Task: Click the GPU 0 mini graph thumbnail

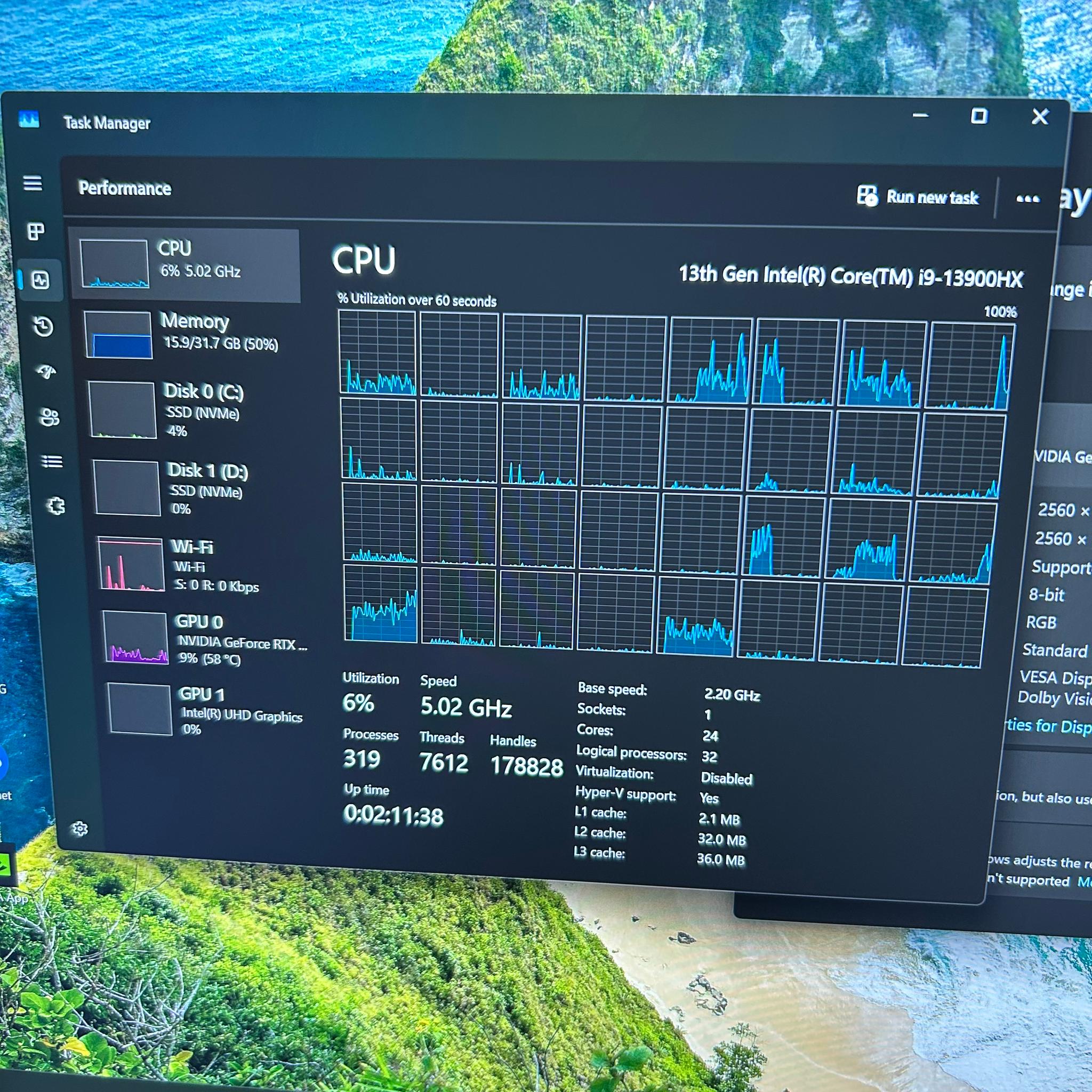Action: point(135,637)
